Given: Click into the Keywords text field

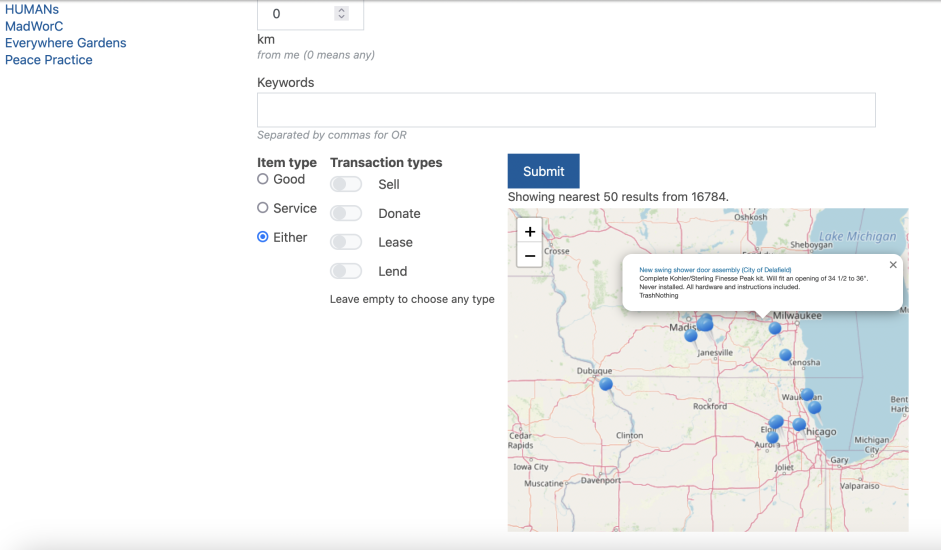Looking at the screenshot, I should (566, 110).
